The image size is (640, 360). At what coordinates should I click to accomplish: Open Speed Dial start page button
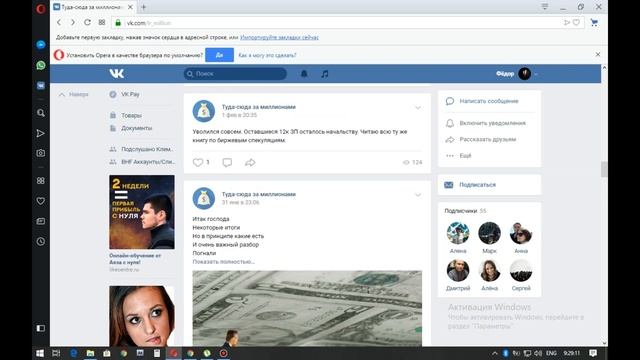(102, 22)
